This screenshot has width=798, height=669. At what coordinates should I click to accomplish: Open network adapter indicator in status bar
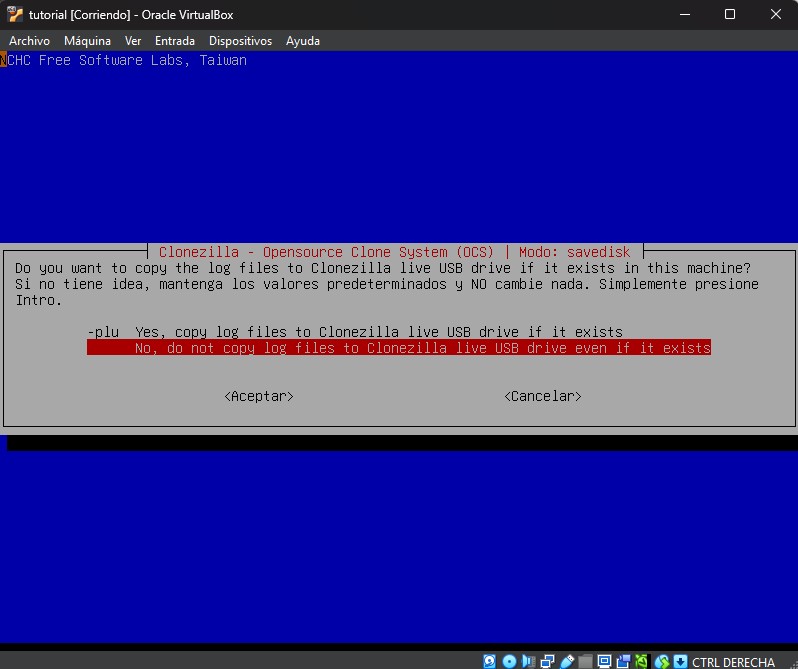pos(548,661)
